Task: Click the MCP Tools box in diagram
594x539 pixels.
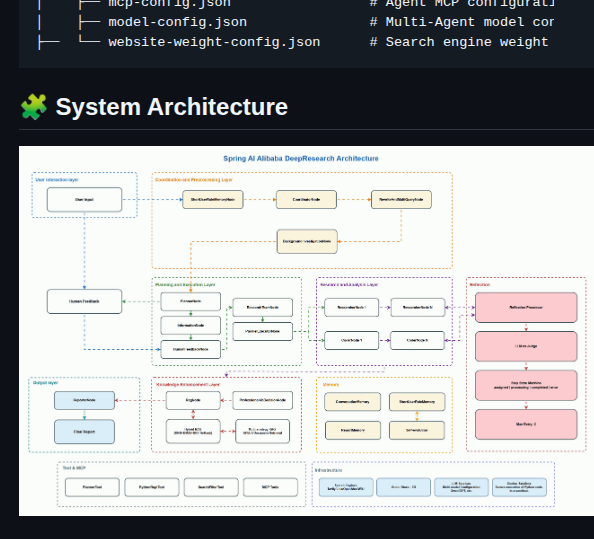Action: (270, 487)
